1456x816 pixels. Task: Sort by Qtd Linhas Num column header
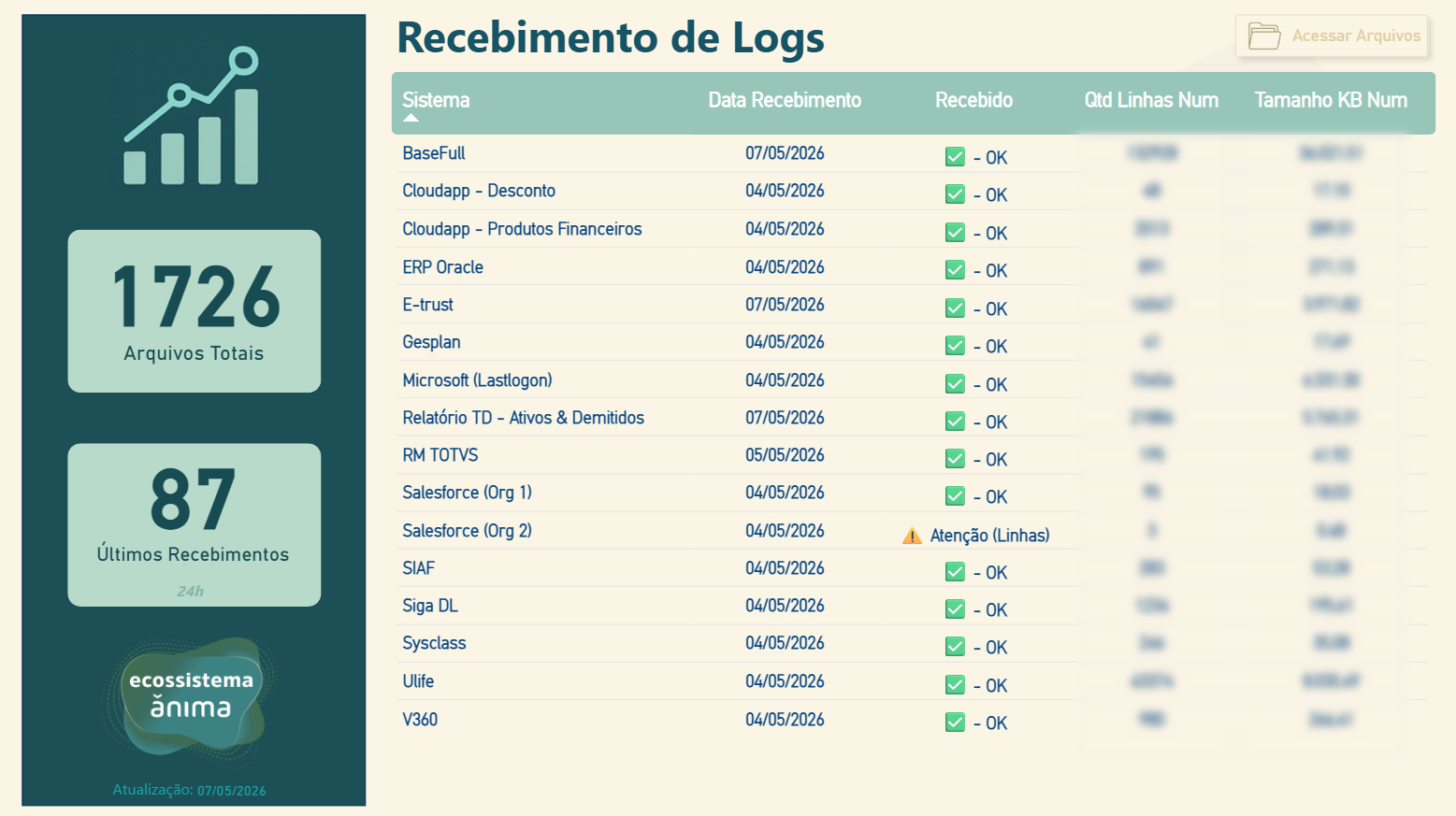(x=1151, y=100)
